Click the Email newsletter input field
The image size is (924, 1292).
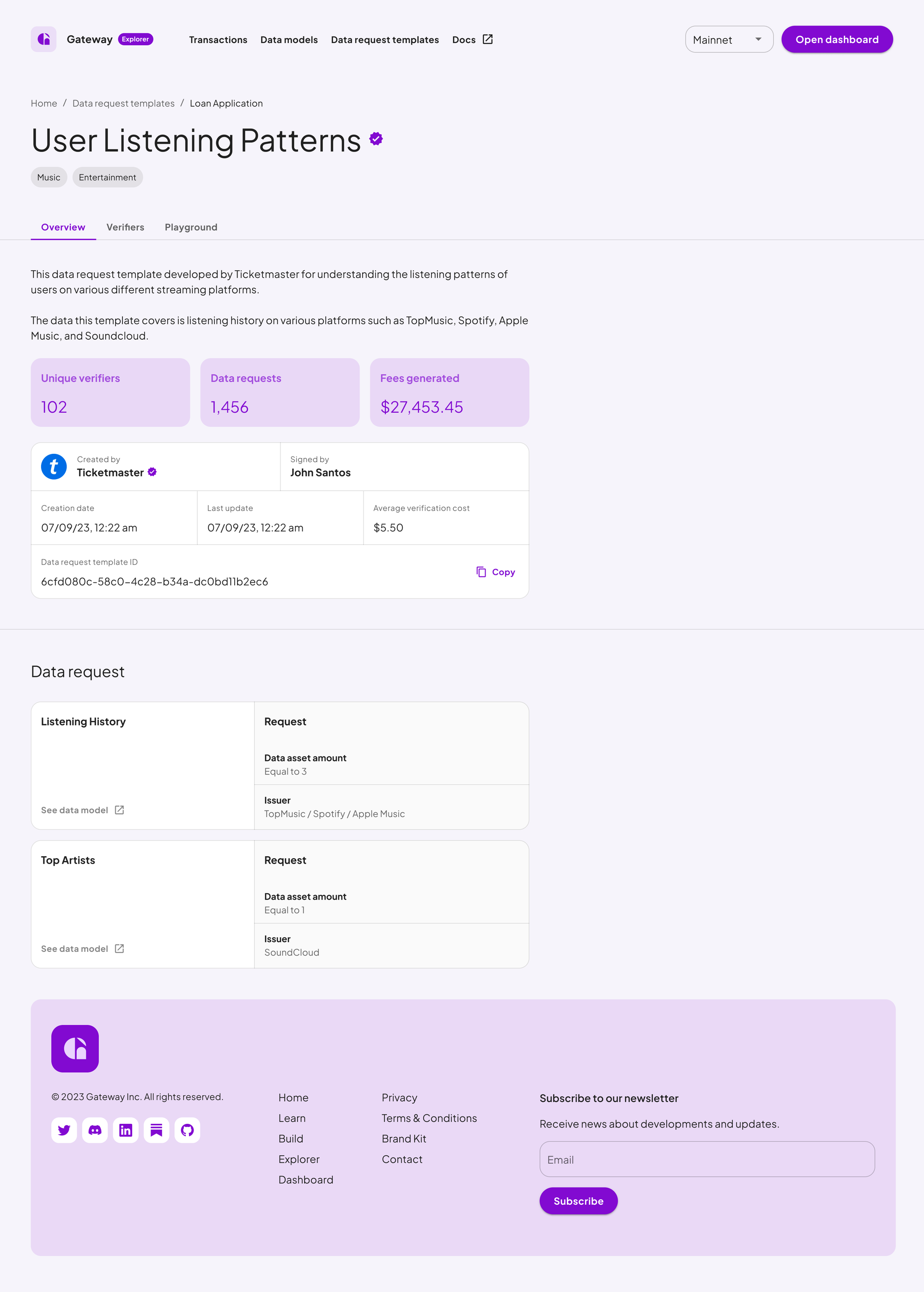pyautogui.click(x=707, y=1159)
